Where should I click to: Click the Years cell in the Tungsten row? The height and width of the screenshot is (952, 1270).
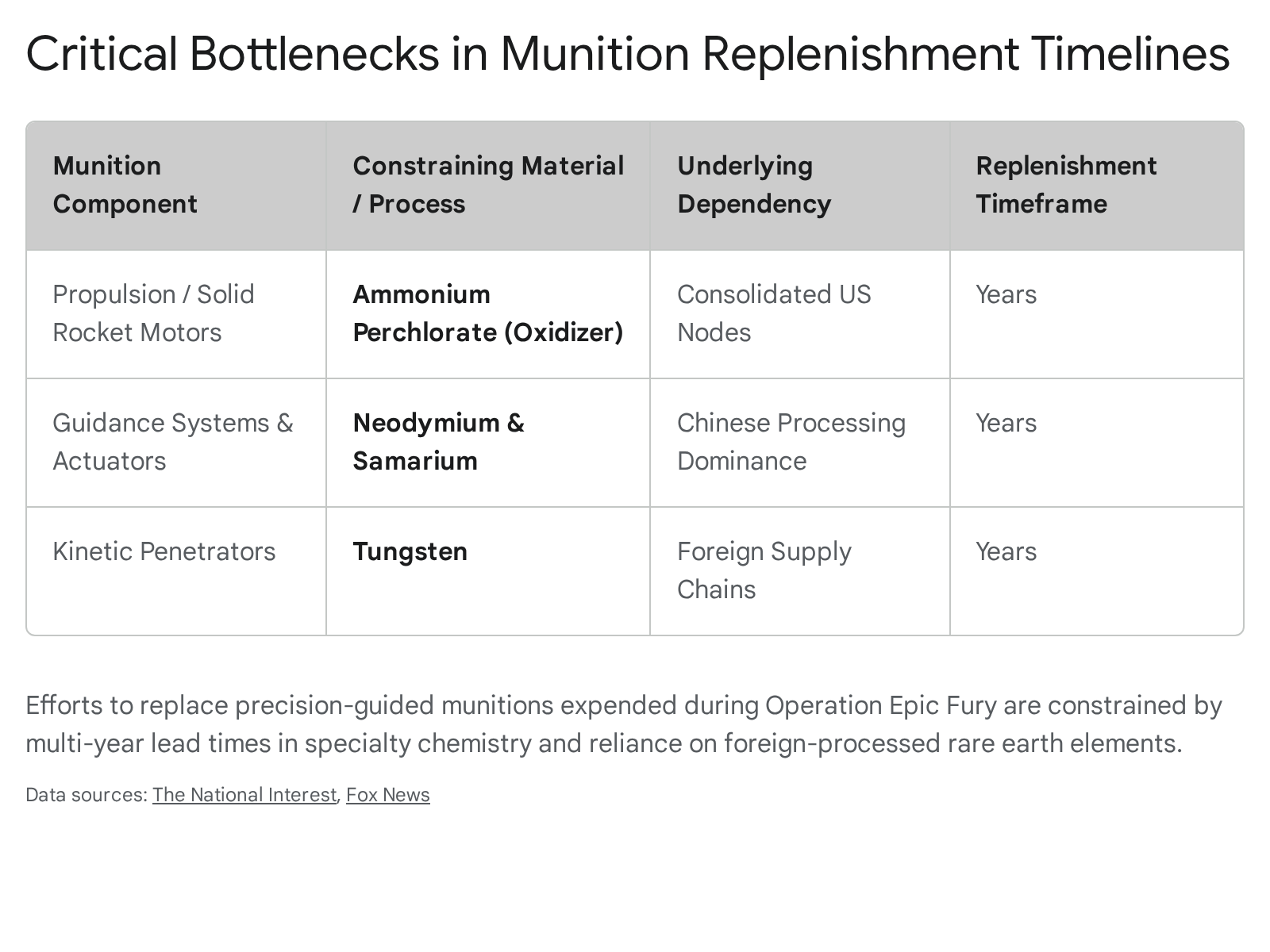[1006, 551]
